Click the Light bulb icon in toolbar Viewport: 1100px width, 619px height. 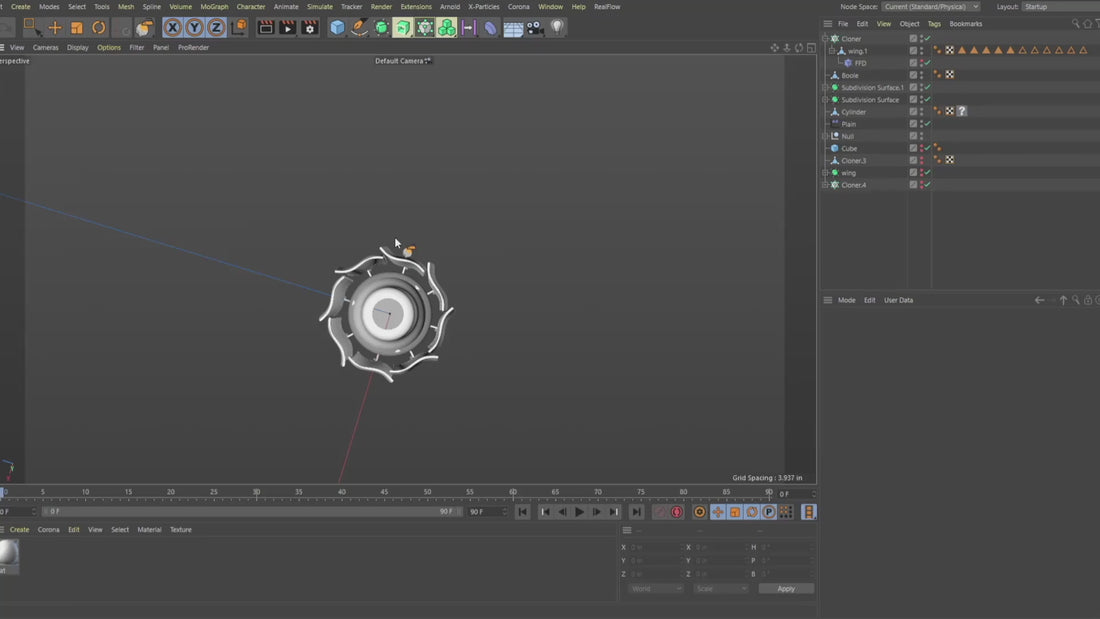point(557,28)
